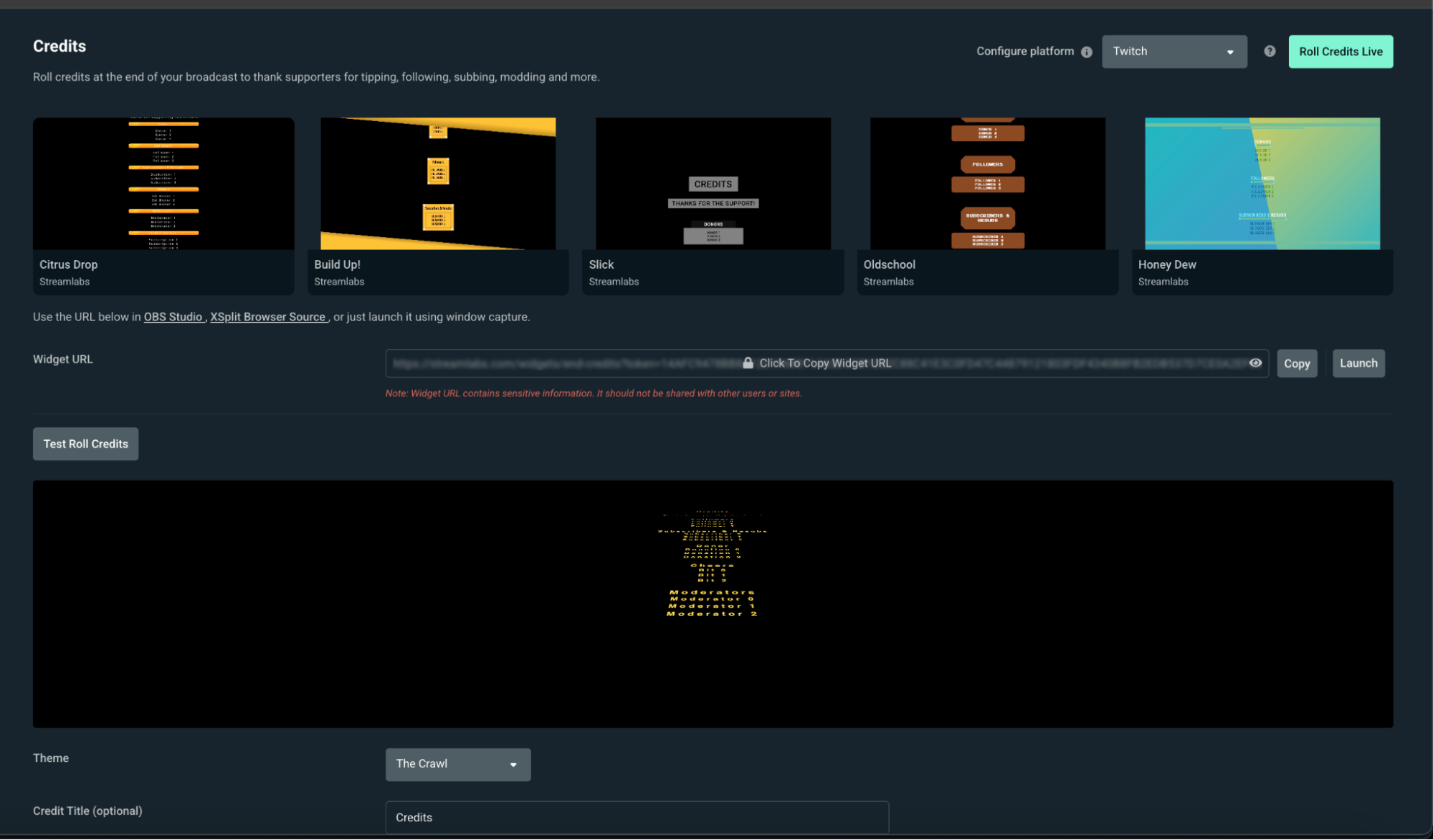Launch the credits widget

[x=1358, y=363]
